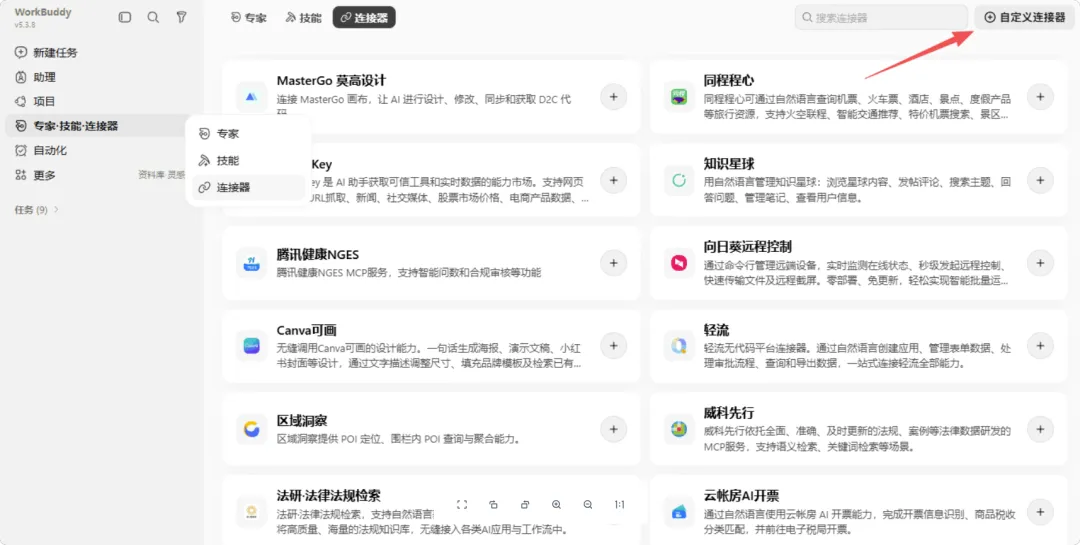Open the 更多 sidebar entry
Viewport: 1080px width, 545px height.
coord(45,175)
